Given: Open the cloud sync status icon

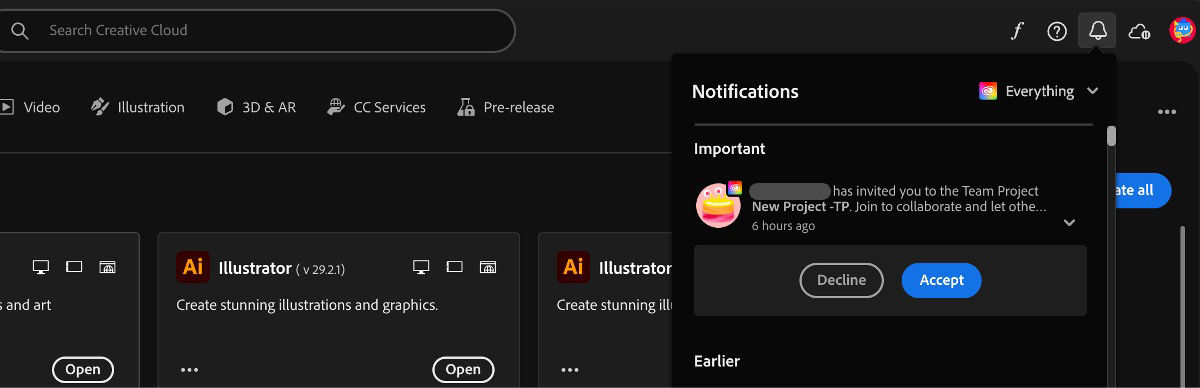Looking at the screenshot, I should 1139,31.
